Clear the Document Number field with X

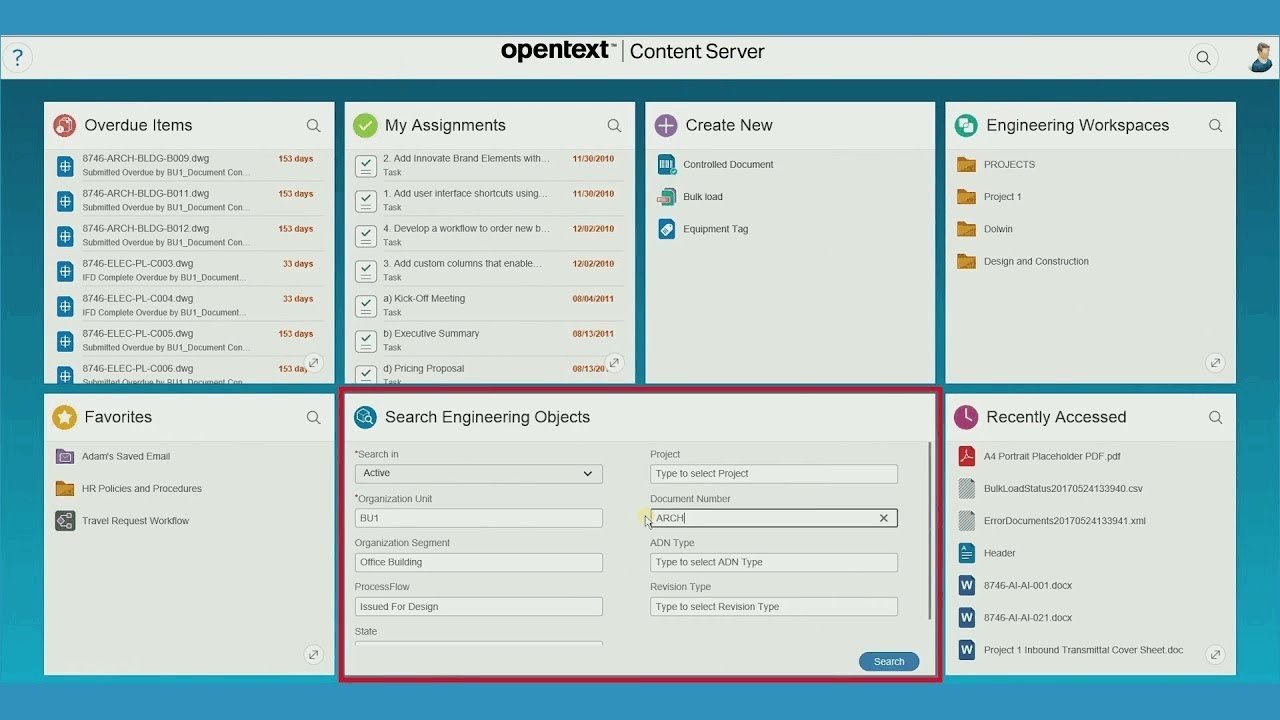[884, 518]
